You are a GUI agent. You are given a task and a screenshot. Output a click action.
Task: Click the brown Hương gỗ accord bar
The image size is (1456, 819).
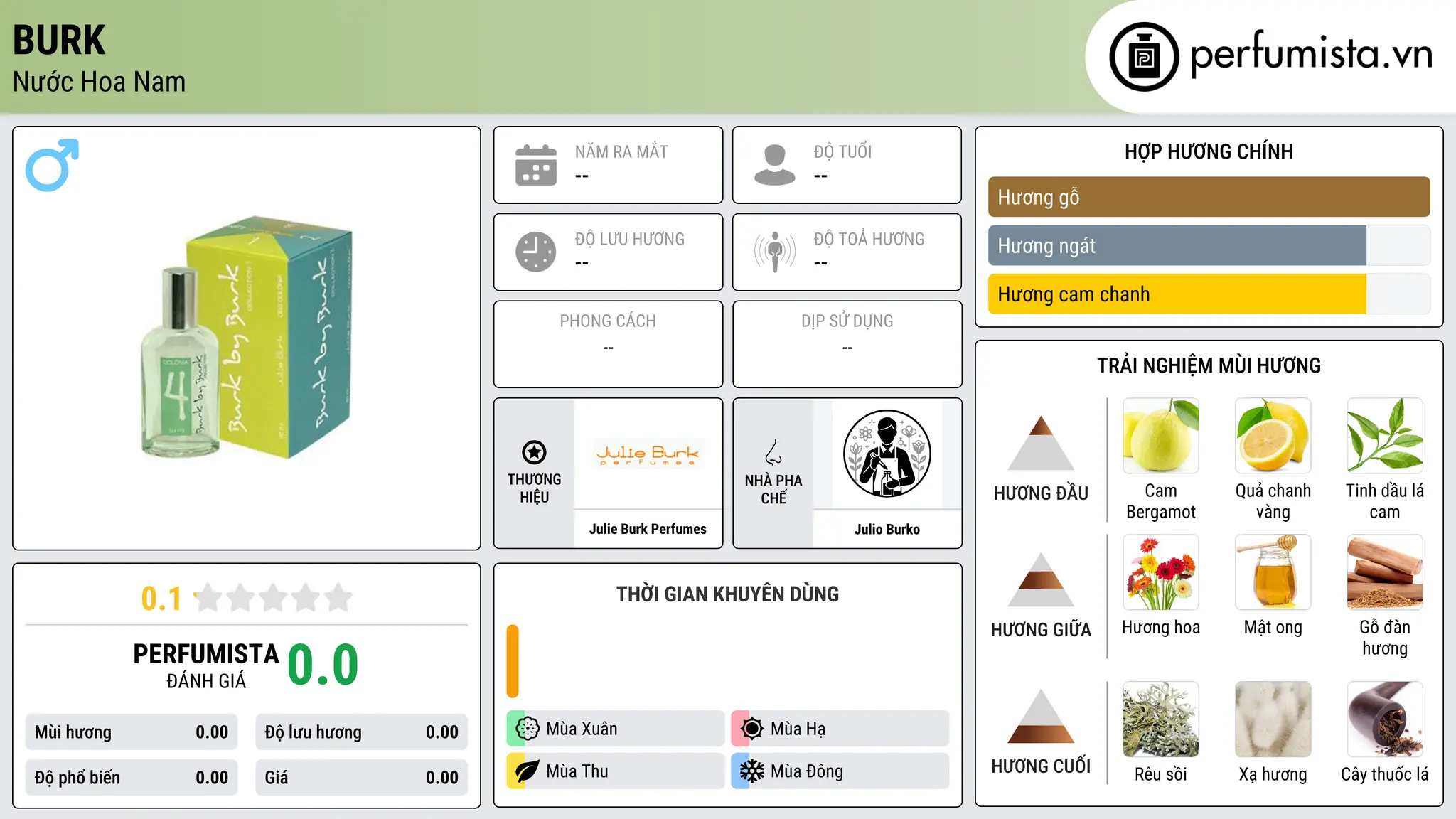1209,197
